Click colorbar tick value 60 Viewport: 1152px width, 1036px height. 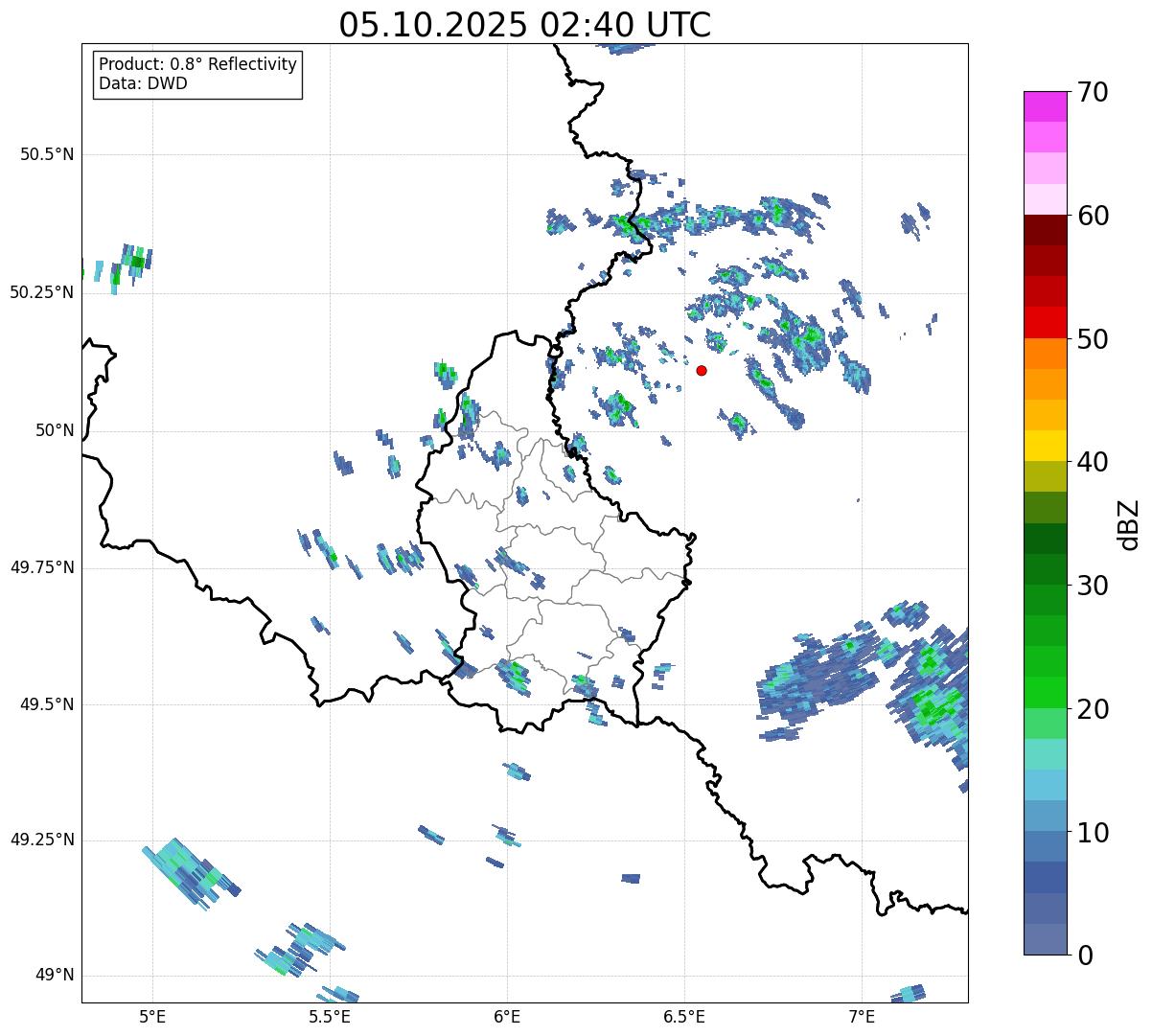click(x=1093, y=216)
